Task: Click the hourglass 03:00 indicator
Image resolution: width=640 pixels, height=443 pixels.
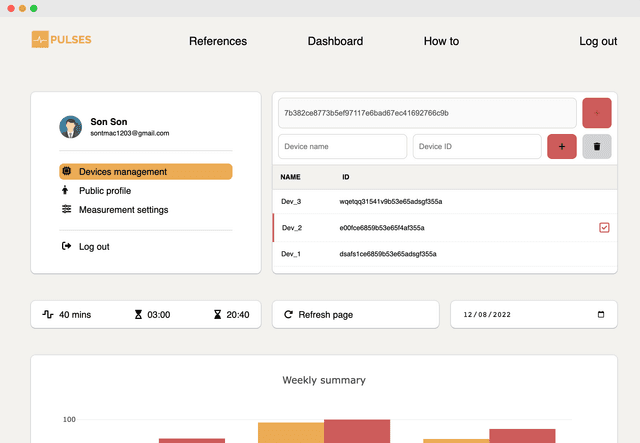Action: 139,314
